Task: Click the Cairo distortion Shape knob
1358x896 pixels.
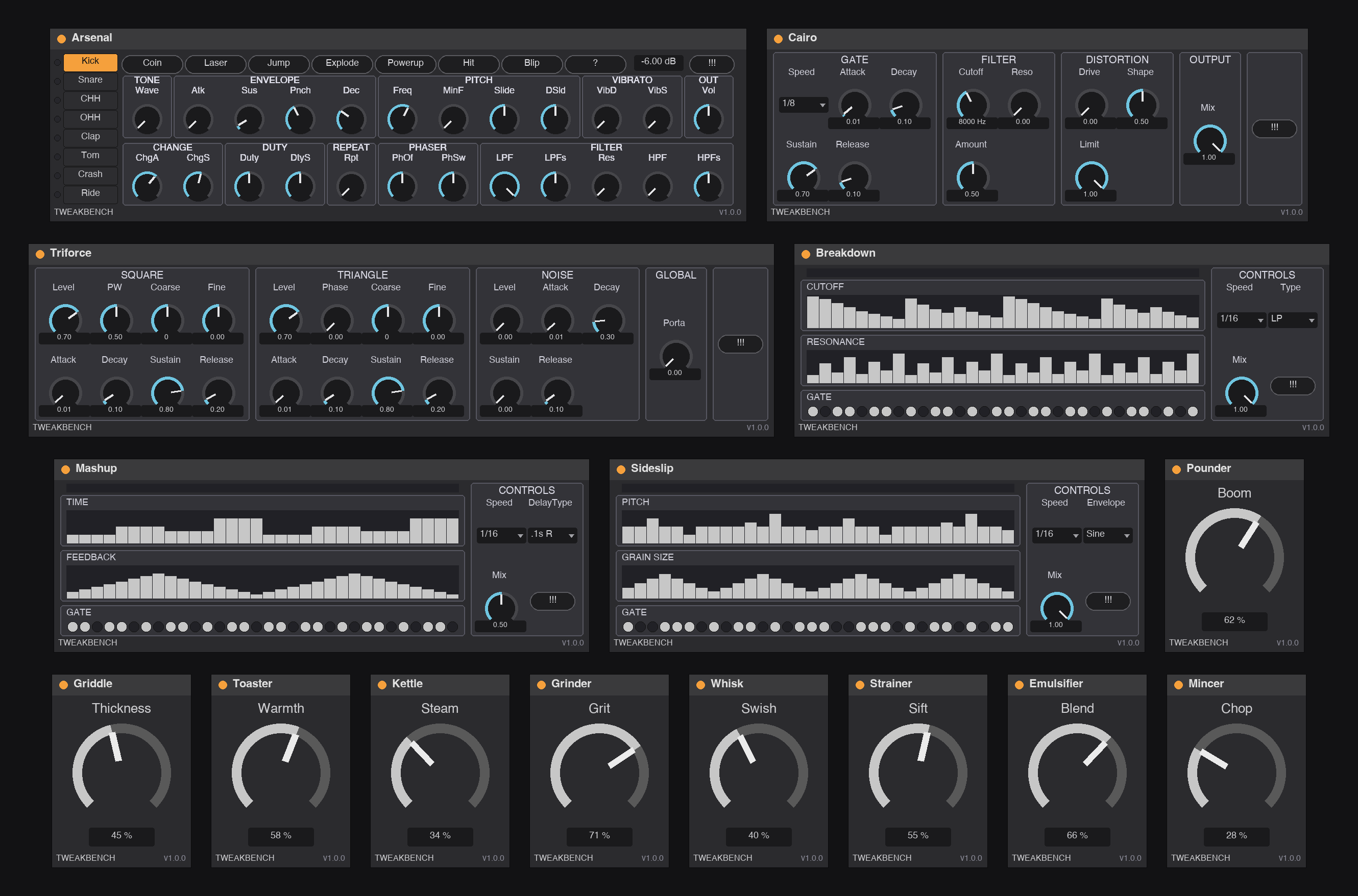Action: pyautogui.click(x=1142, y=105)
